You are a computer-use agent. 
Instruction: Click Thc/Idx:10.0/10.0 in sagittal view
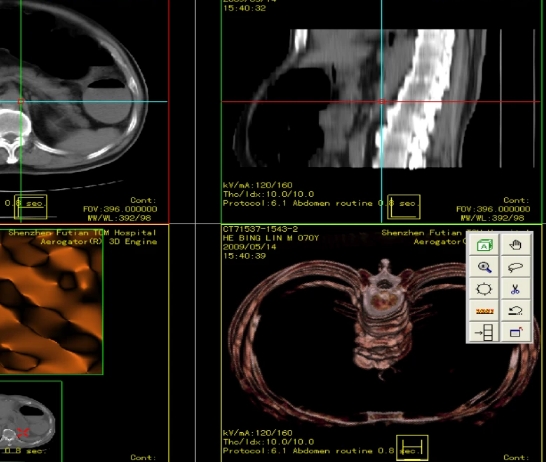click(268, 194)
